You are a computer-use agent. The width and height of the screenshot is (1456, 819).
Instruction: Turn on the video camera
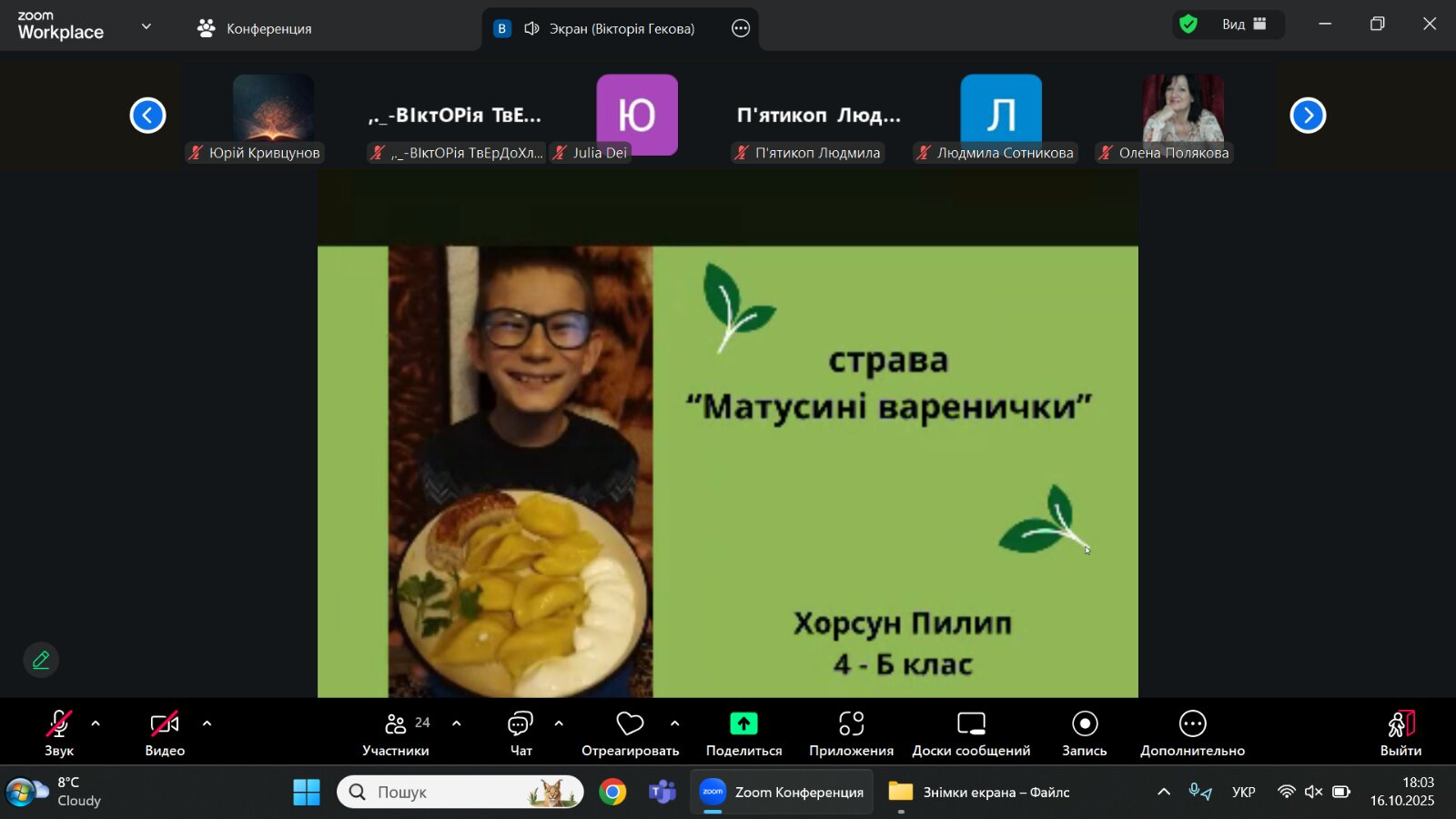coord(165,724)
